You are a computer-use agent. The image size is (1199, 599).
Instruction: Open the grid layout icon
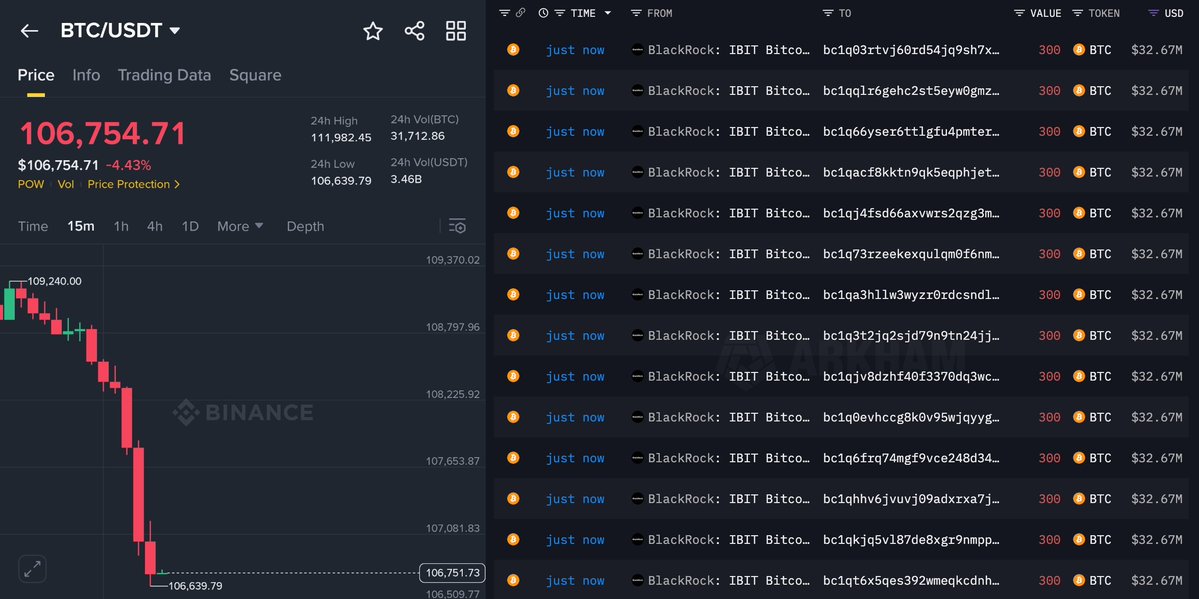[456, 31]
